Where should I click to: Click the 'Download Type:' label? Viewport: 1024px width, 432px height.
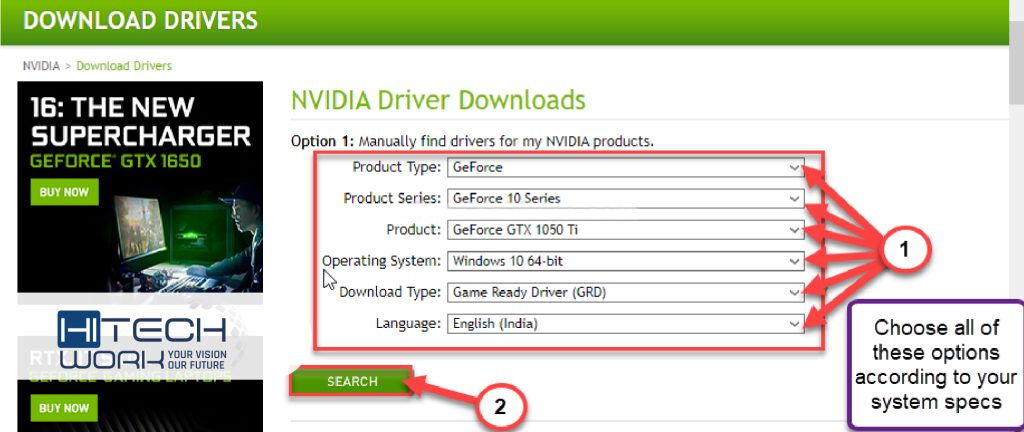pos(391,292)
